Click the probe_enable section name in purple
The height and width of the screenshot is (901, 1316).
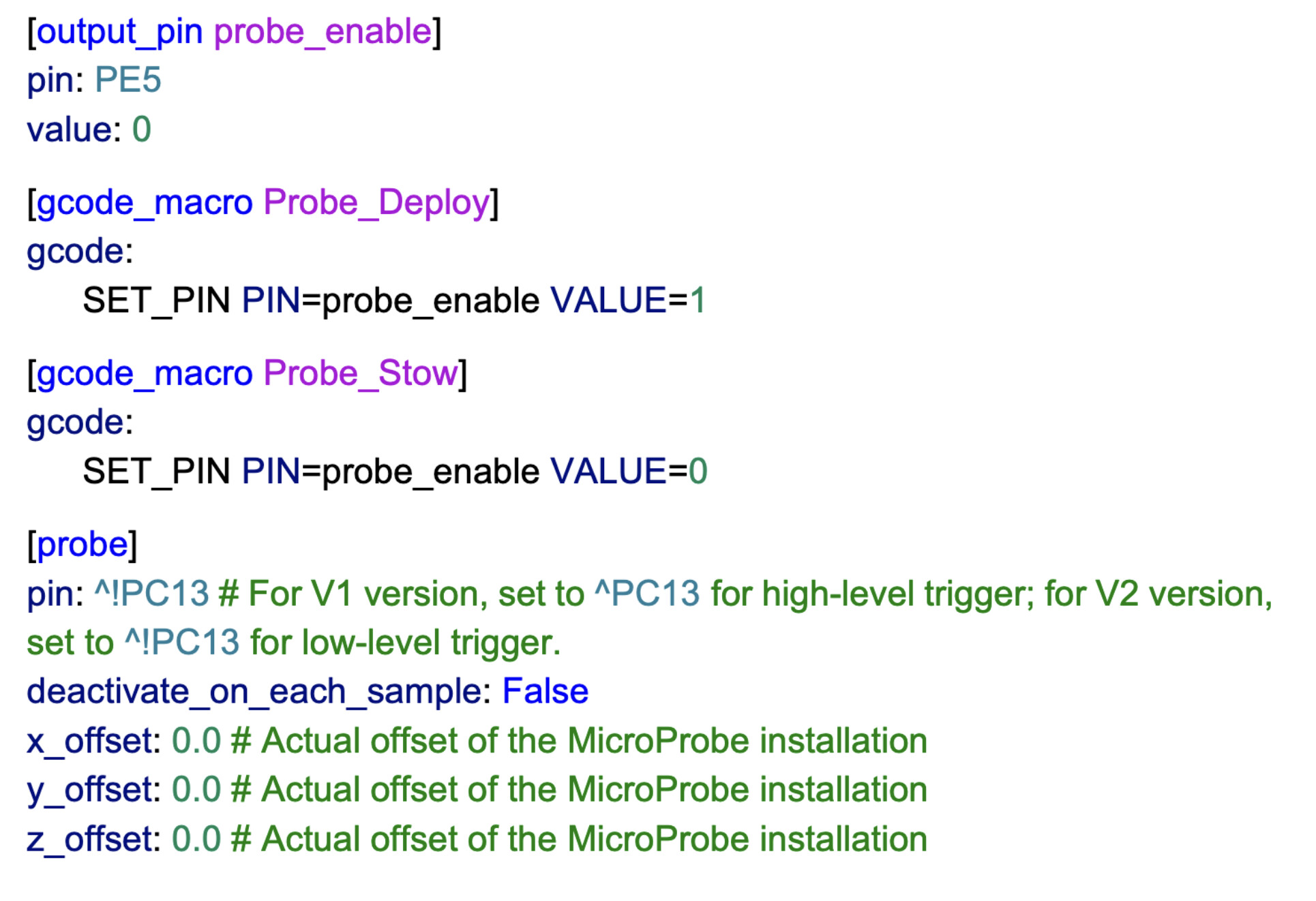tap(323, 32)
